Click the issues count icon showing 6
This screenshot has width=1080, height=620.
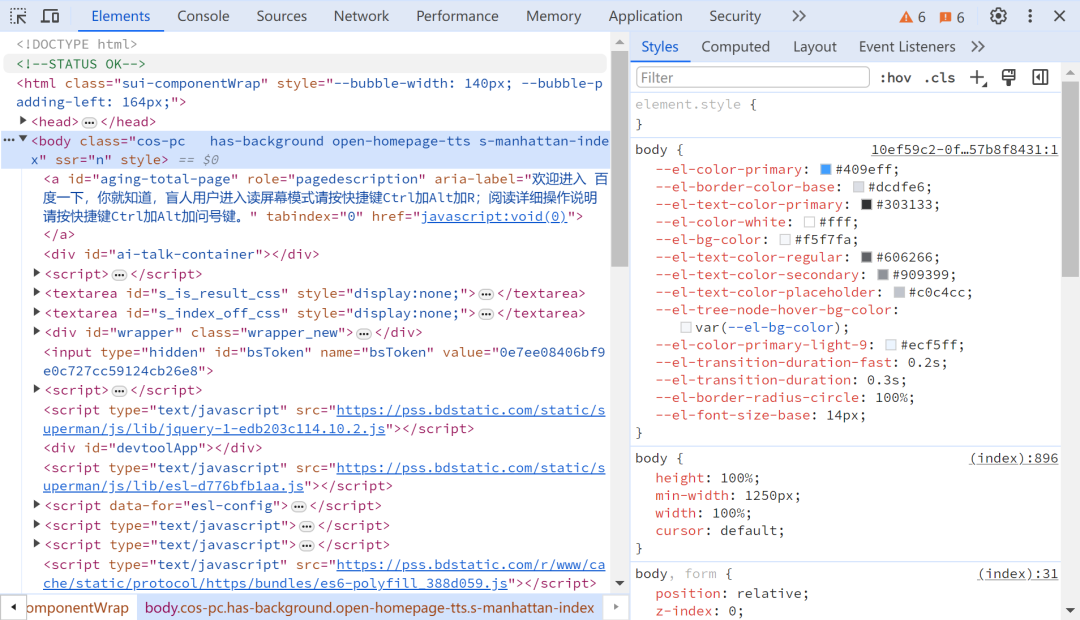click(x=952, y=17)
